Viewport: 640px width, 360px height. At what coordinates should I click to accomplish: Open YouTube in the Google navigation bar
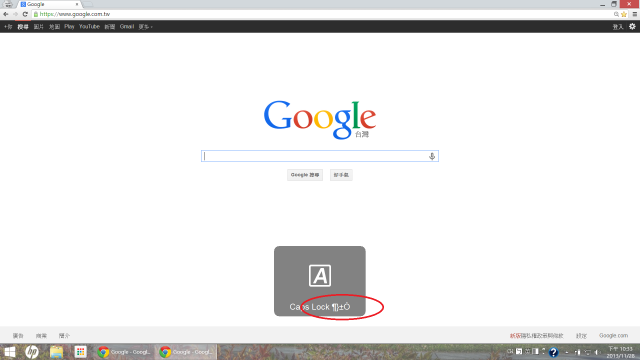coord(89,27)
